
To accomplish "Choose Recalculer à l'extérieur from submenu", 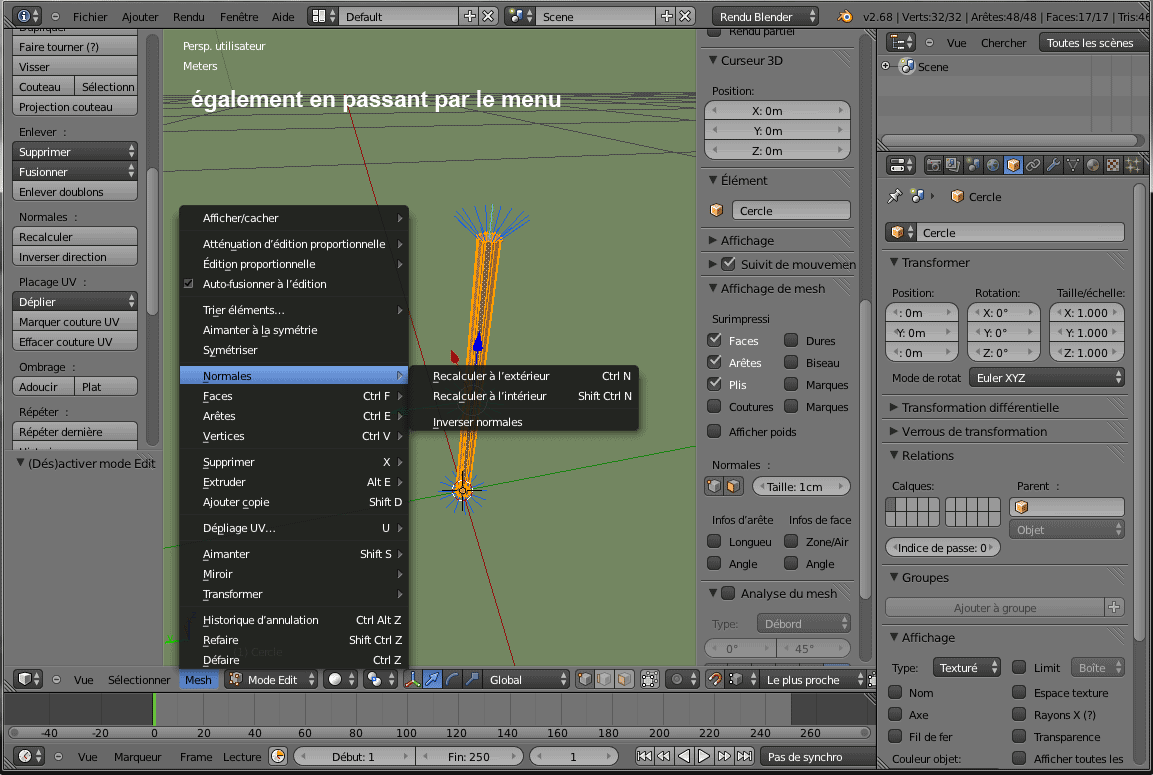I will click(491, 376).
